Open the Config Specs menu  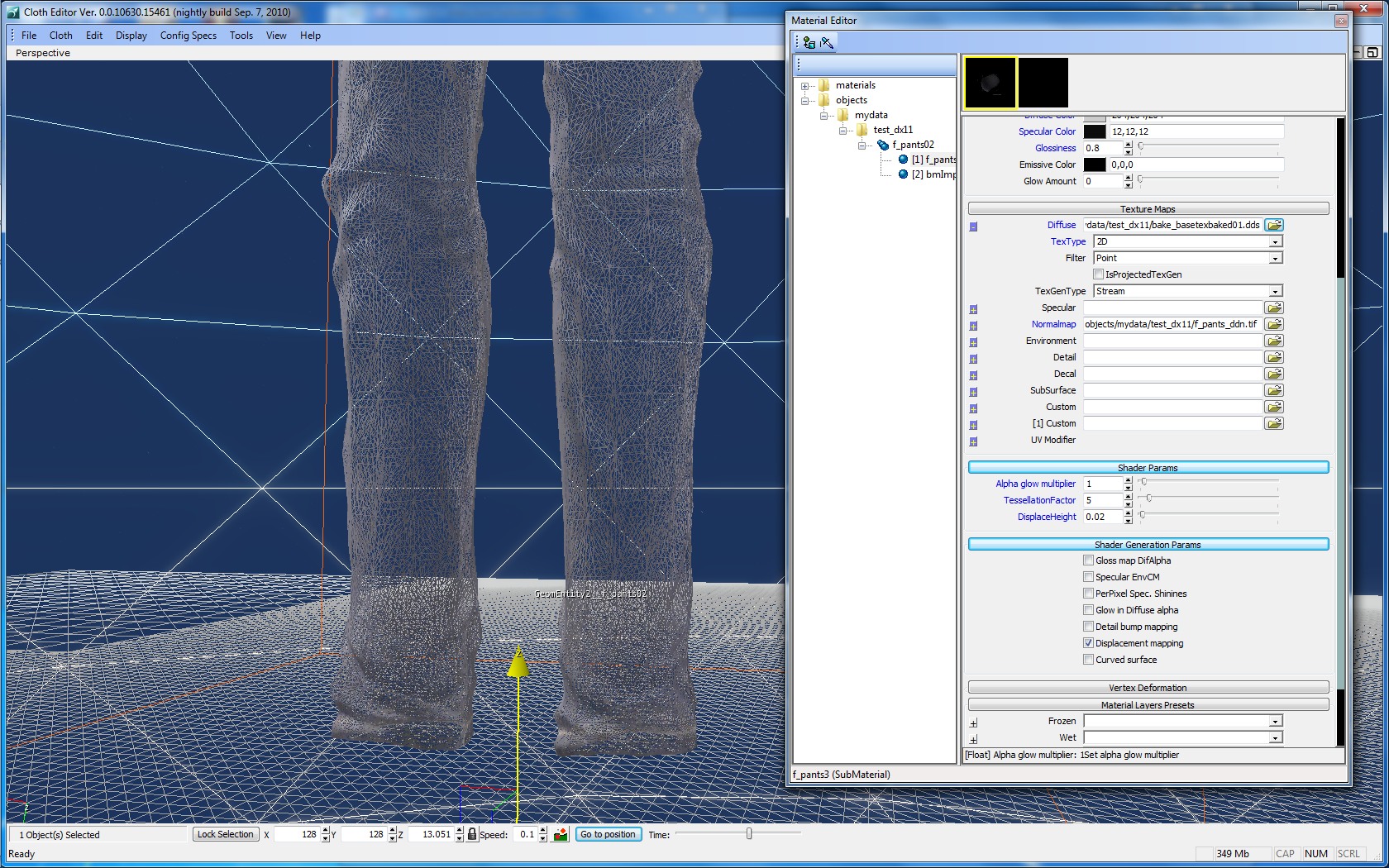tap(188, 36)
